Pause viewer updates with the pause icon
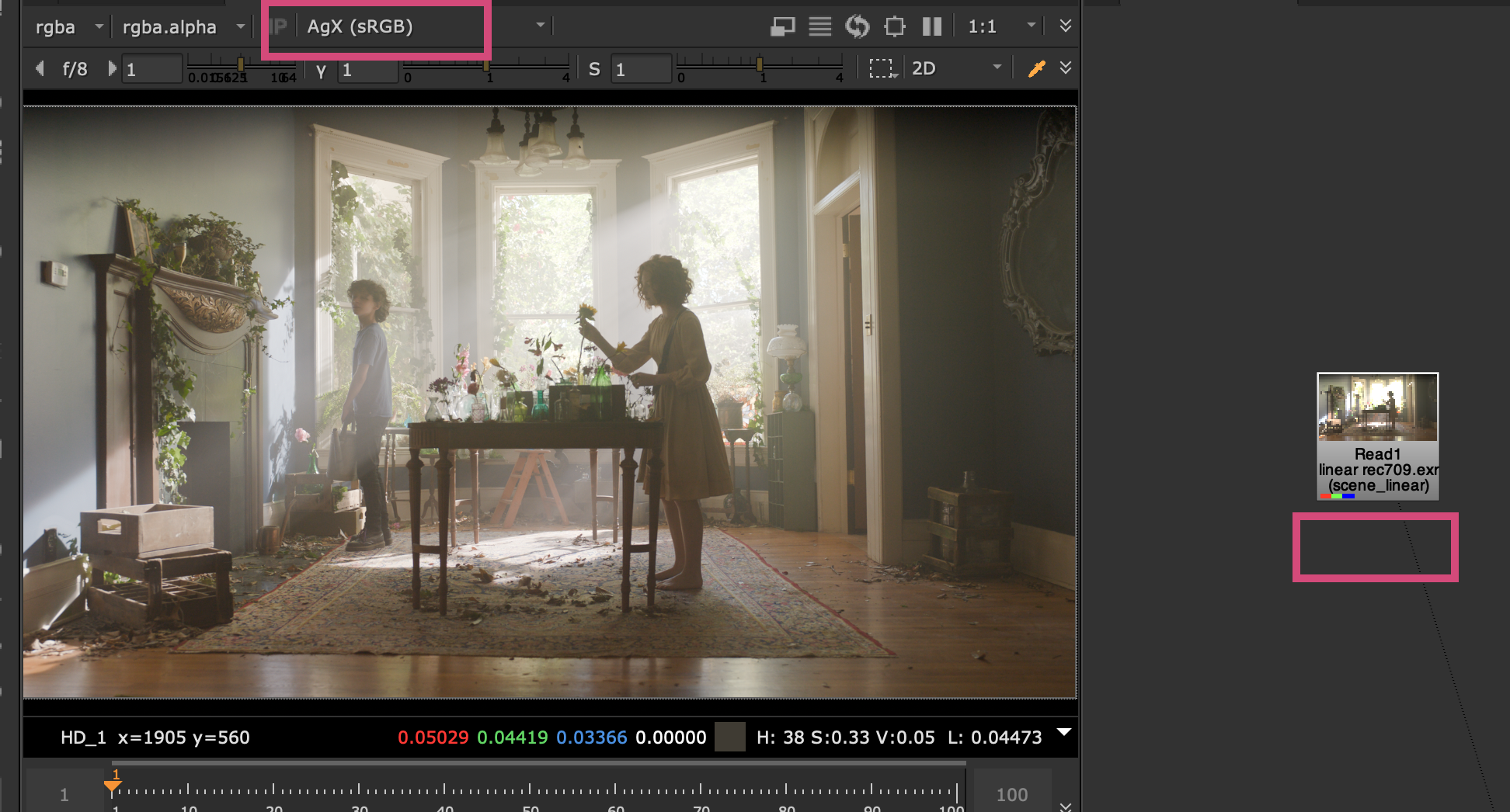 tap(932, 27)
